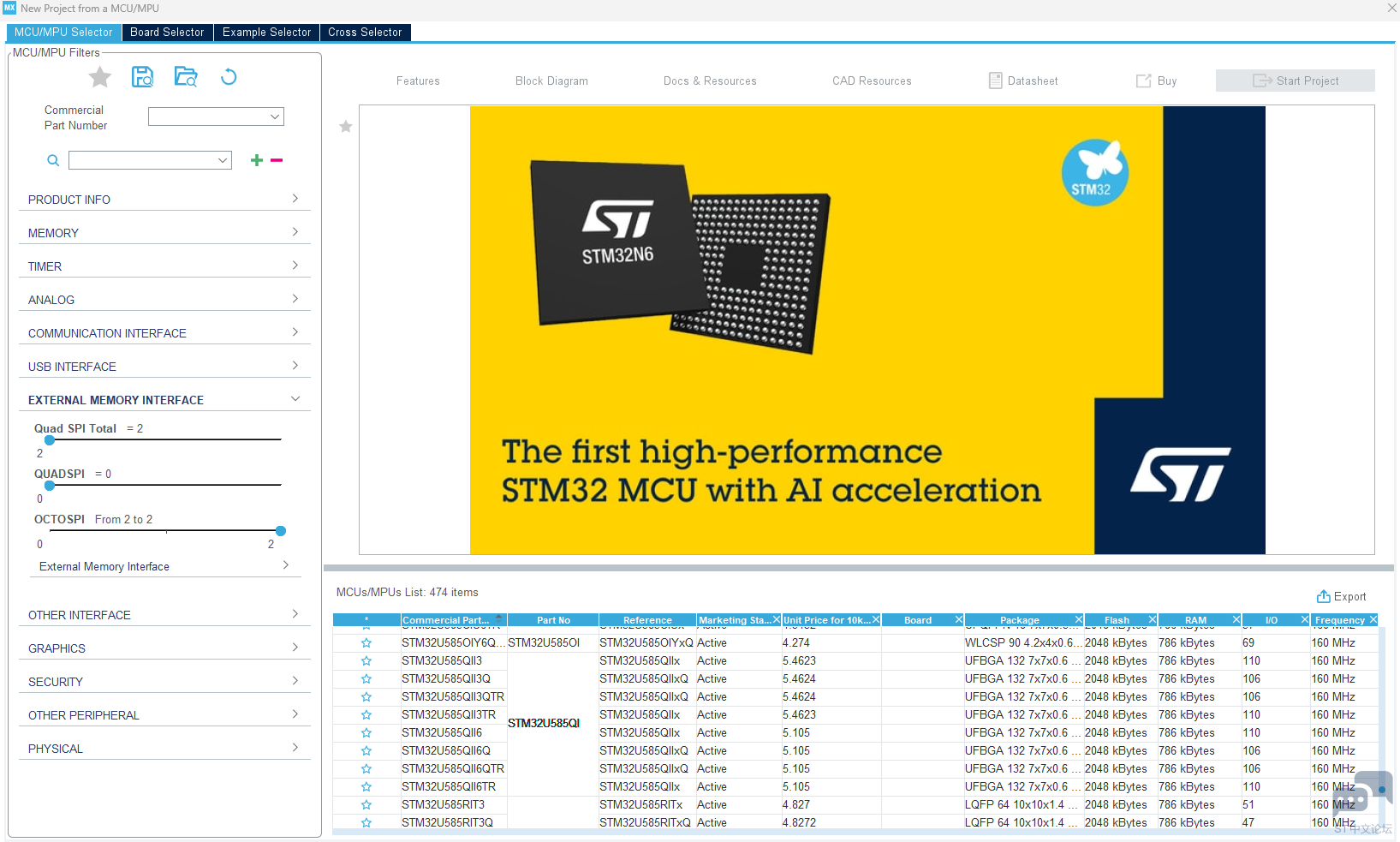Favorite the STM32U585QII6QTR row star
This screenshot has height=842, width=1400.
tap(366, 769)
